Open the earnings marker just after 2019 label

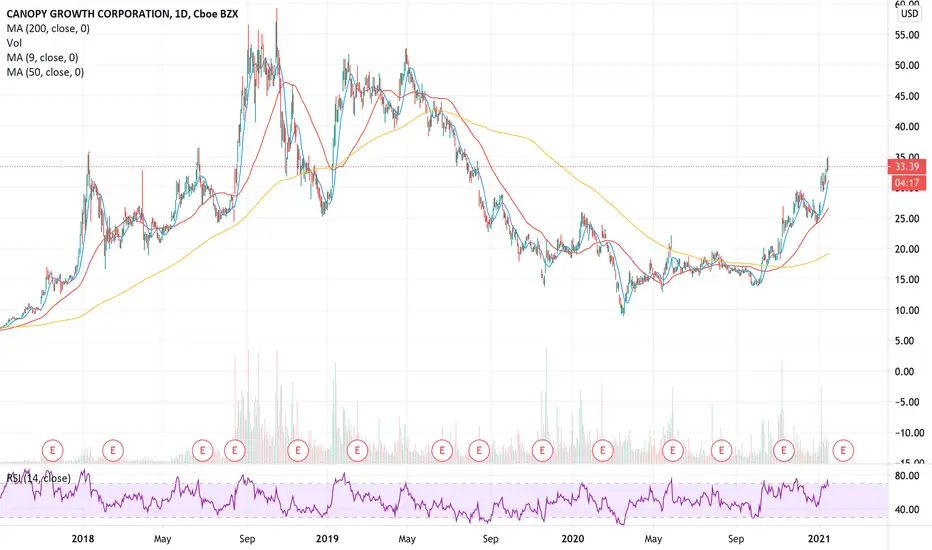[x=357, y=451]
